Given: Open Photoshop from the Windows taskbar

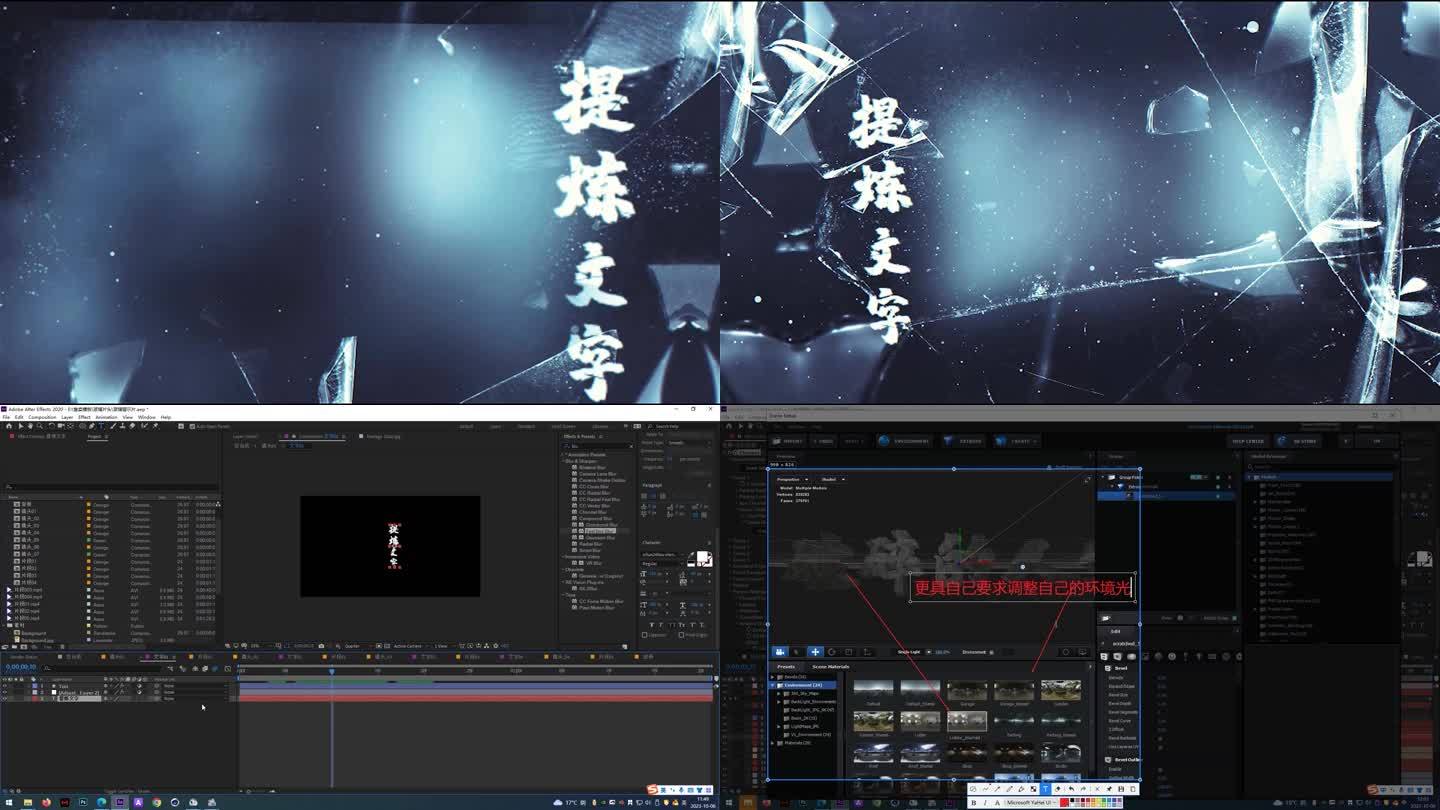Looking at the screenshot, I should point(83,802).
